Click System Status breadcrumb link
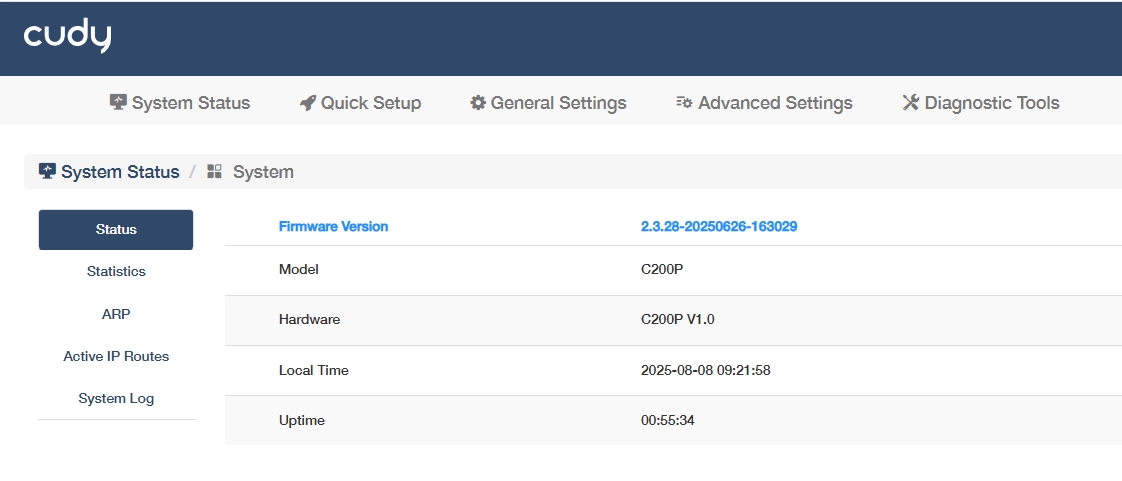The image size is (1122, 481). coord(120,172)
